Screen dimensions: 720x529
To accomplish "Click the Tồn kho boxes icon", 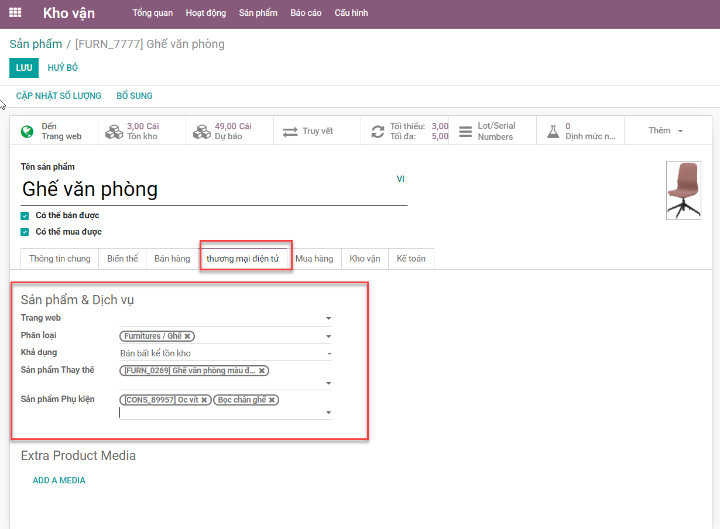I will pos(113,132).
